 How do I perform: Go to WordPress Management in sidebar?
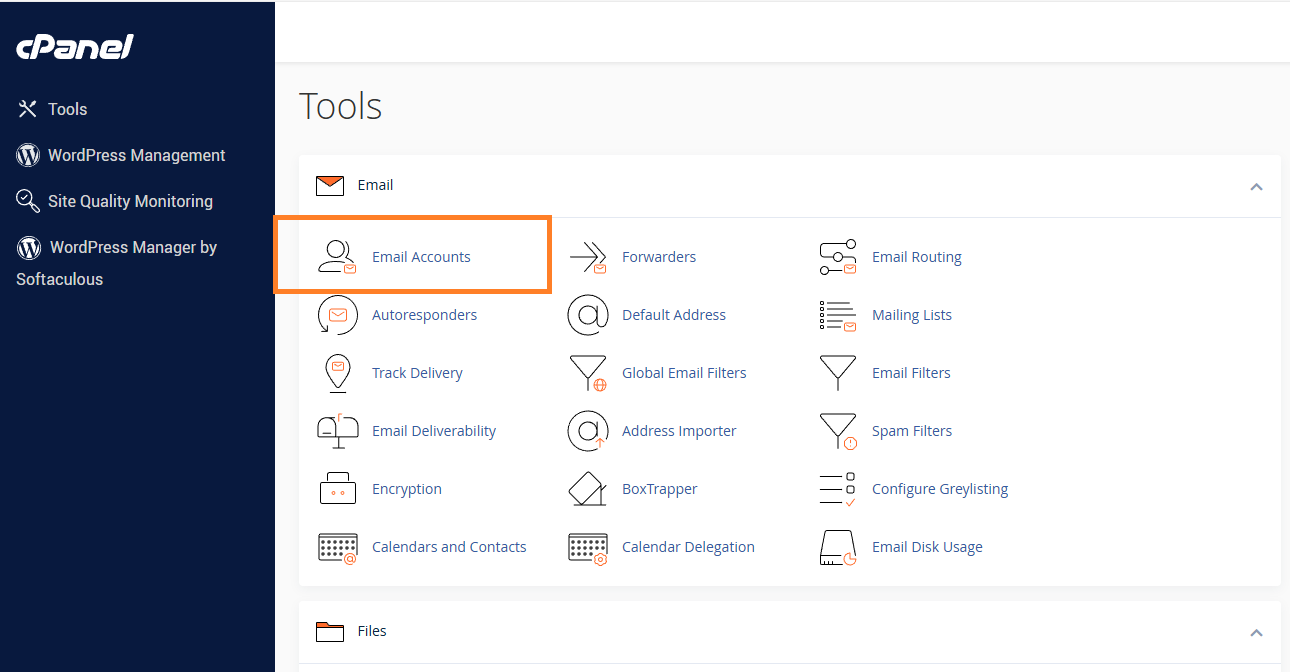click(136, 155)
